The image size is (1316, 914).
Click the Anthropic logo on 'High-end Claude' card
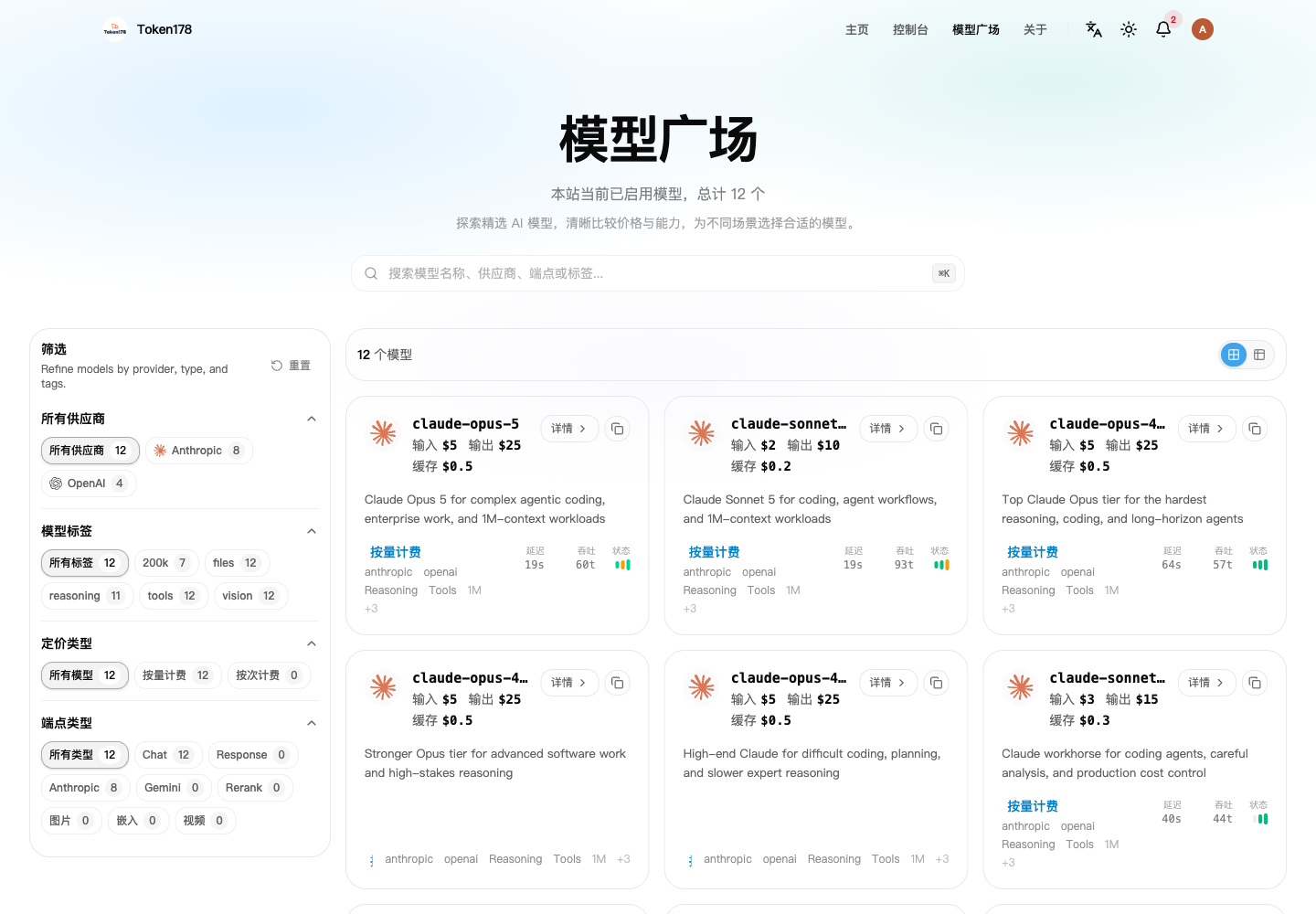702,687
